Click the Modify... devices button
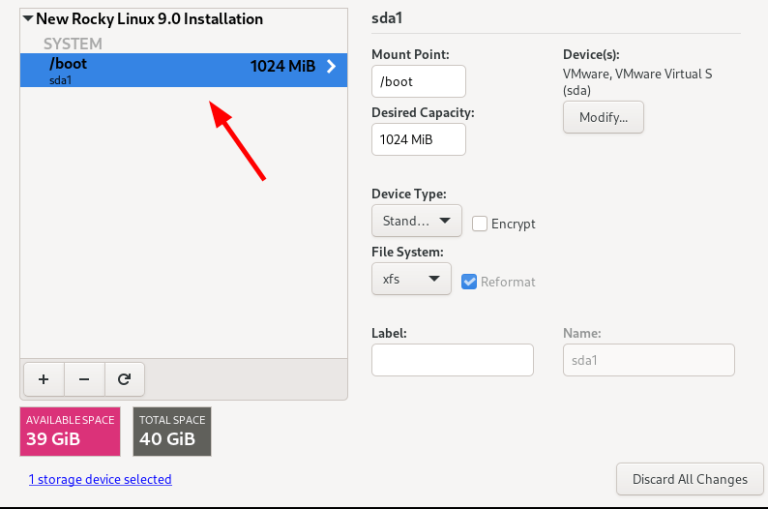 [603, 117]
